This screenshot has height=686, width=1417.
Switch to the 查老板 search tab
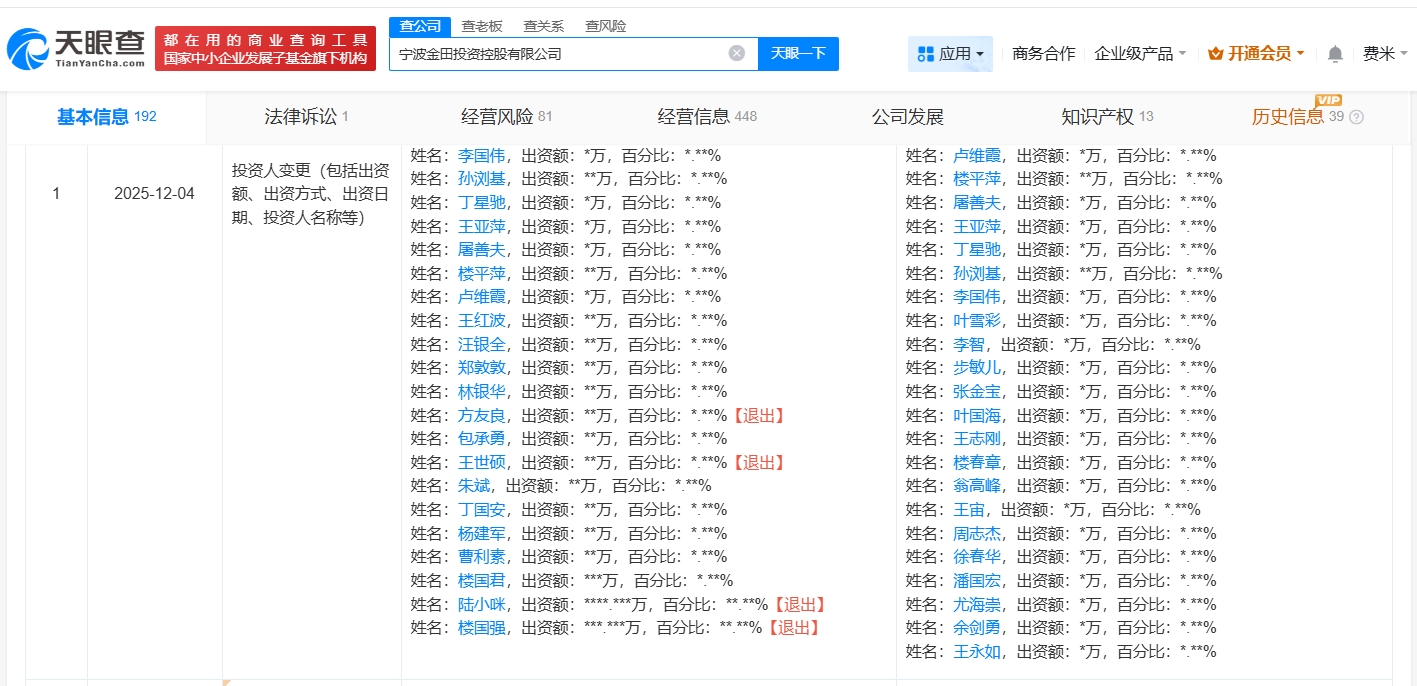click(482, 26)
